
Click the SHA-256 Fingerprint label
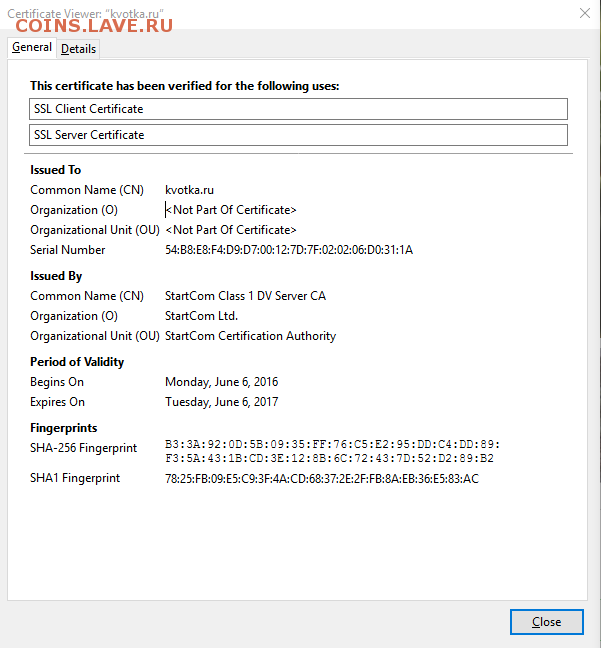click(83, 448)
